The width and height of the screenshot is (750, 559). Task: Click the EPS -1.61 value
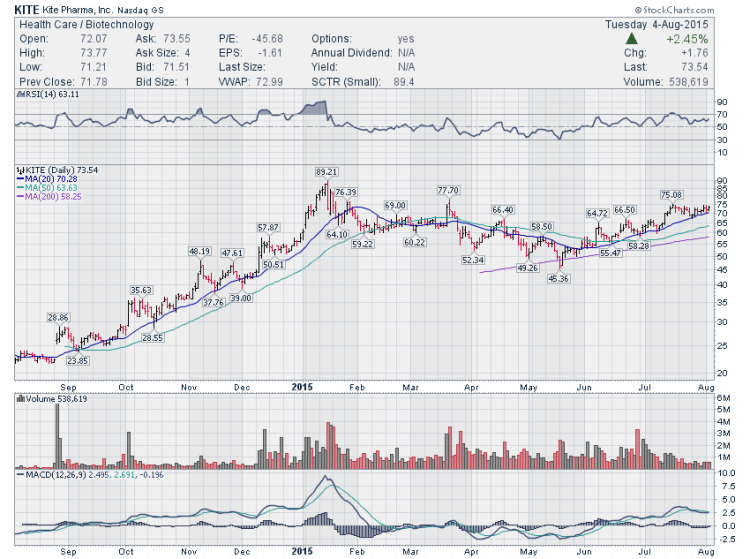pyautogui.click(x=270, y=53)
